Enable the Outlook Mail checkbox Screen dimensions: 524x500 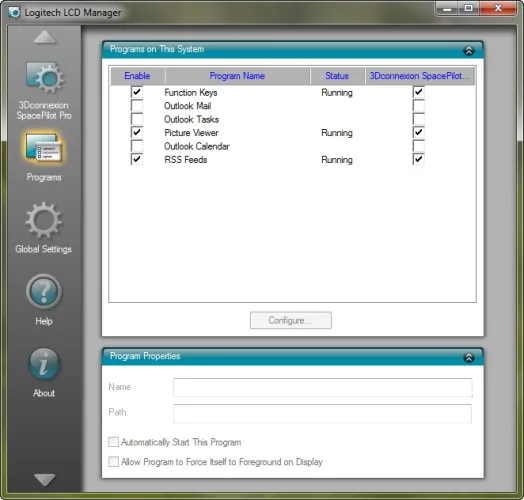(137, 106)
